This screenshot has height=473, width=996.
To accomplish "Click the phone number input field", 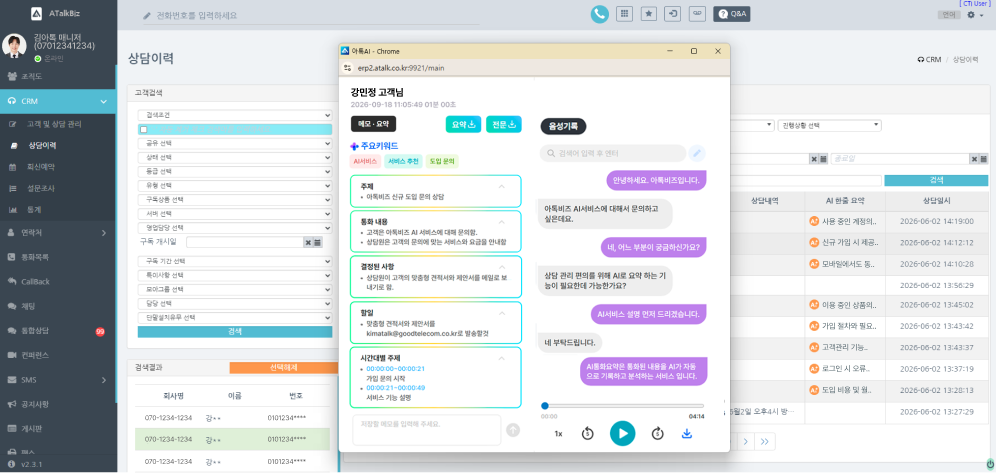I will (x=310, y=15).
